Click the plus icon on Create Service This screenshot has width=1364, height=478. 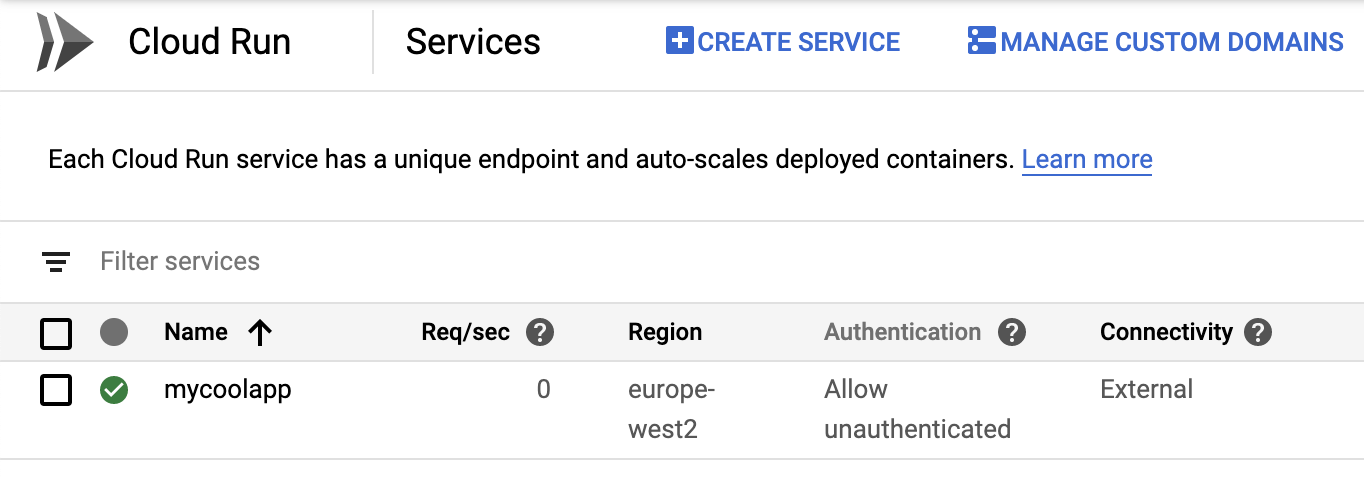[x=679, y=41]
